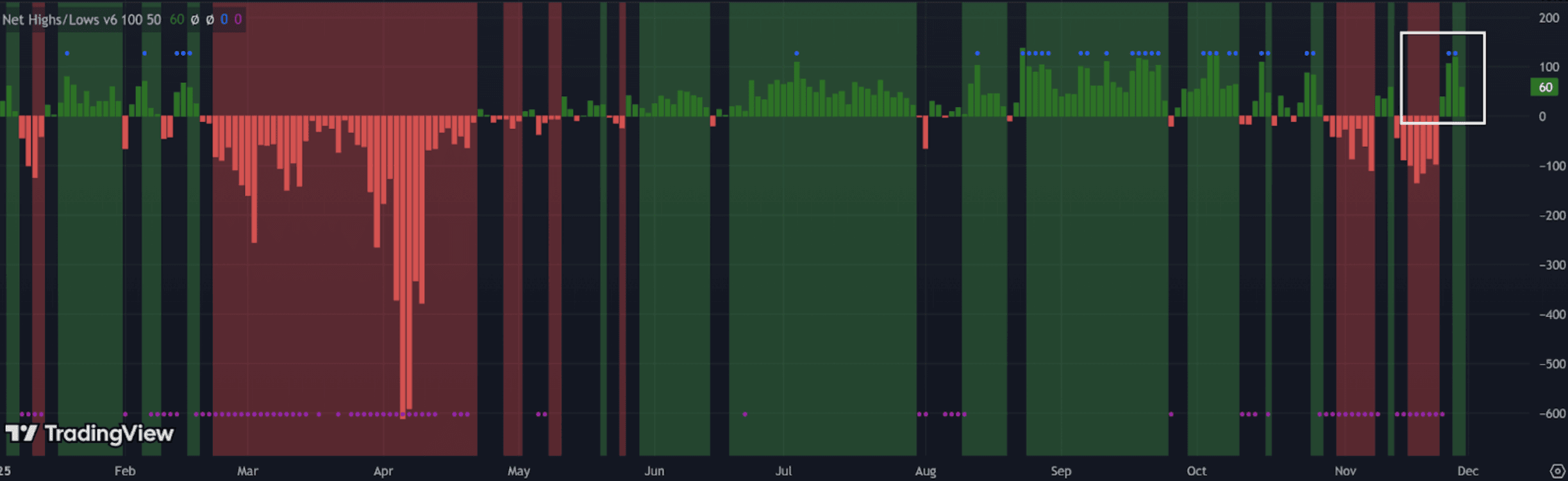Click the 0 level on price scale

[x=1542, y=117]
